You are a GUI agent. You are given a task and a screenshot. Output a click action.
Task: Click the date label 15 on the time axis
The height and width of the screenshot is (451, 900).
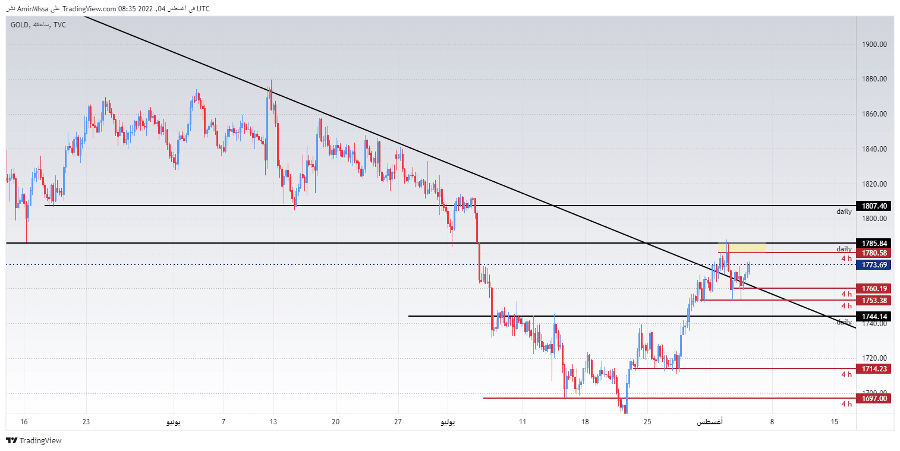click(x=834, y=422)
